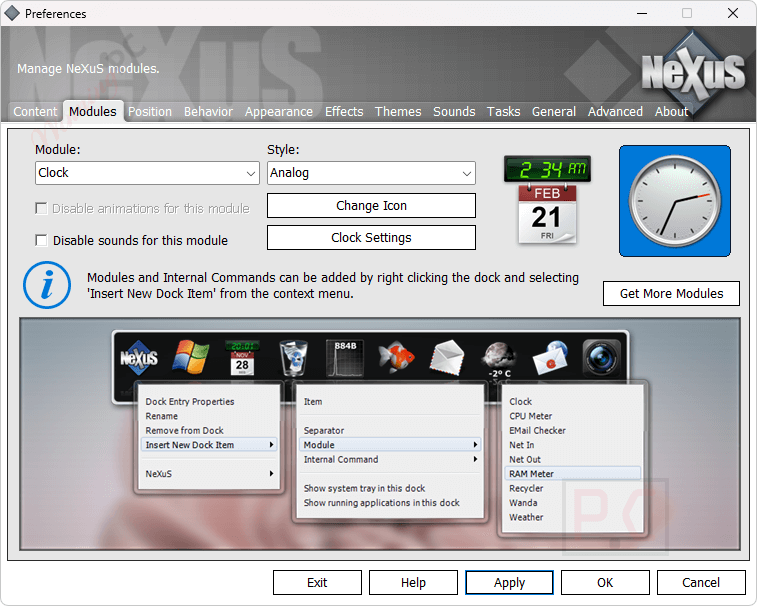
Task: Open the Themes tab
Action: point(398,112)
